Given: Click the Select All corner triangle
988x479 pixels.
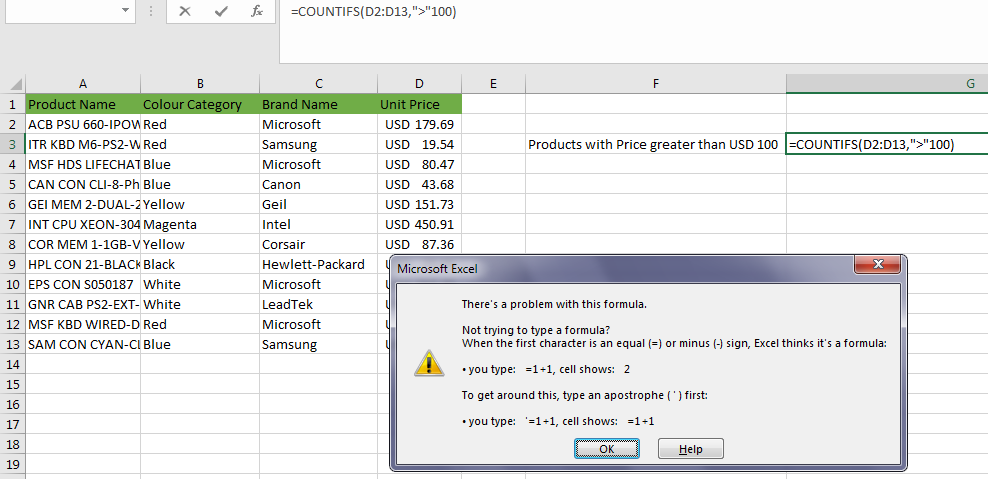Looking at the screenshot, I should tap(16, 84).
